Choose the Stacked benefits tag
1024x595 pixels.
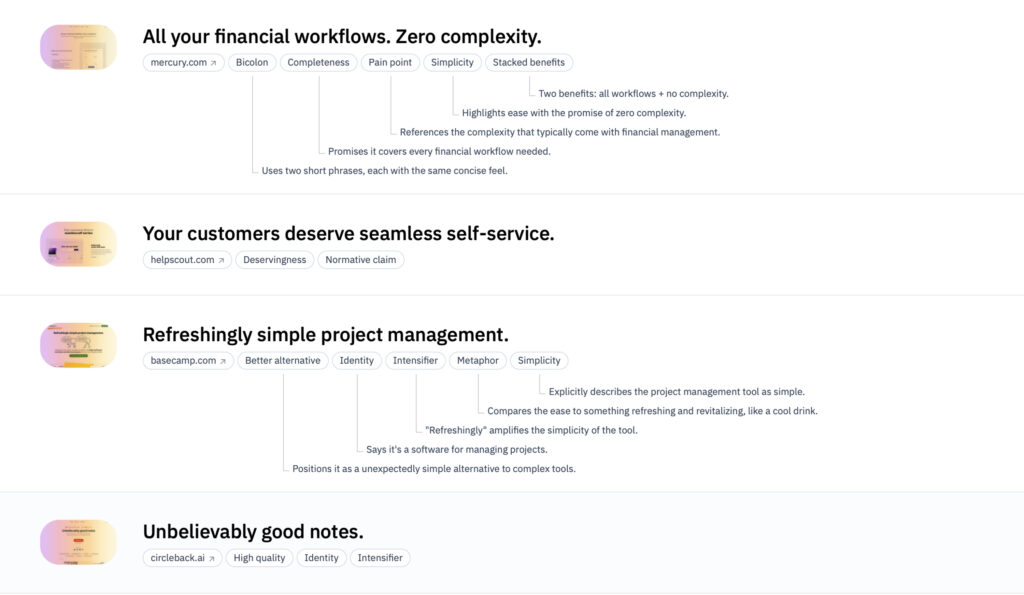pyautogui.click(x=529, y=62)
